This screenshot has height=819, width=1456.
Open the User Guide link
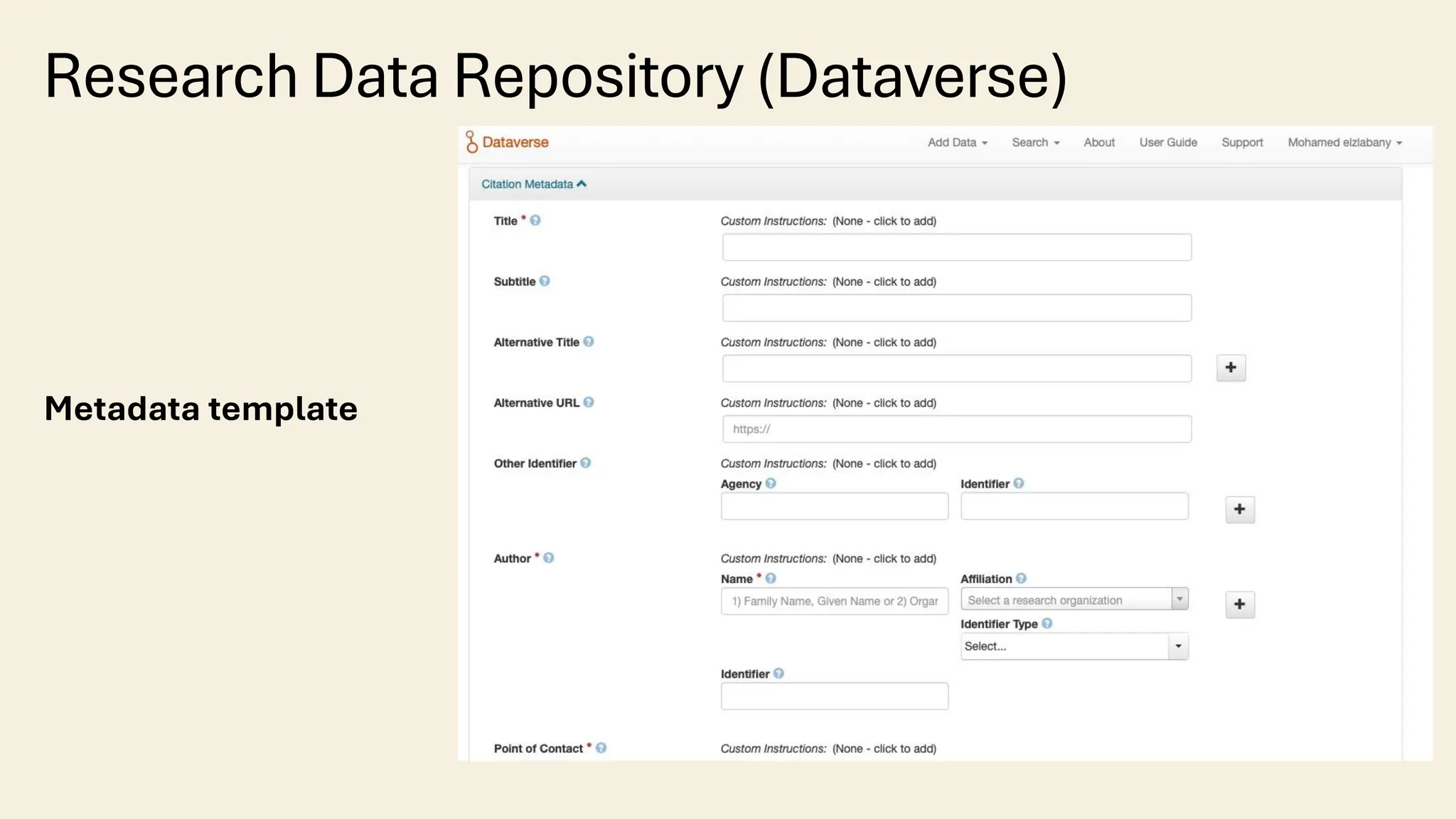click(1168, 142)
